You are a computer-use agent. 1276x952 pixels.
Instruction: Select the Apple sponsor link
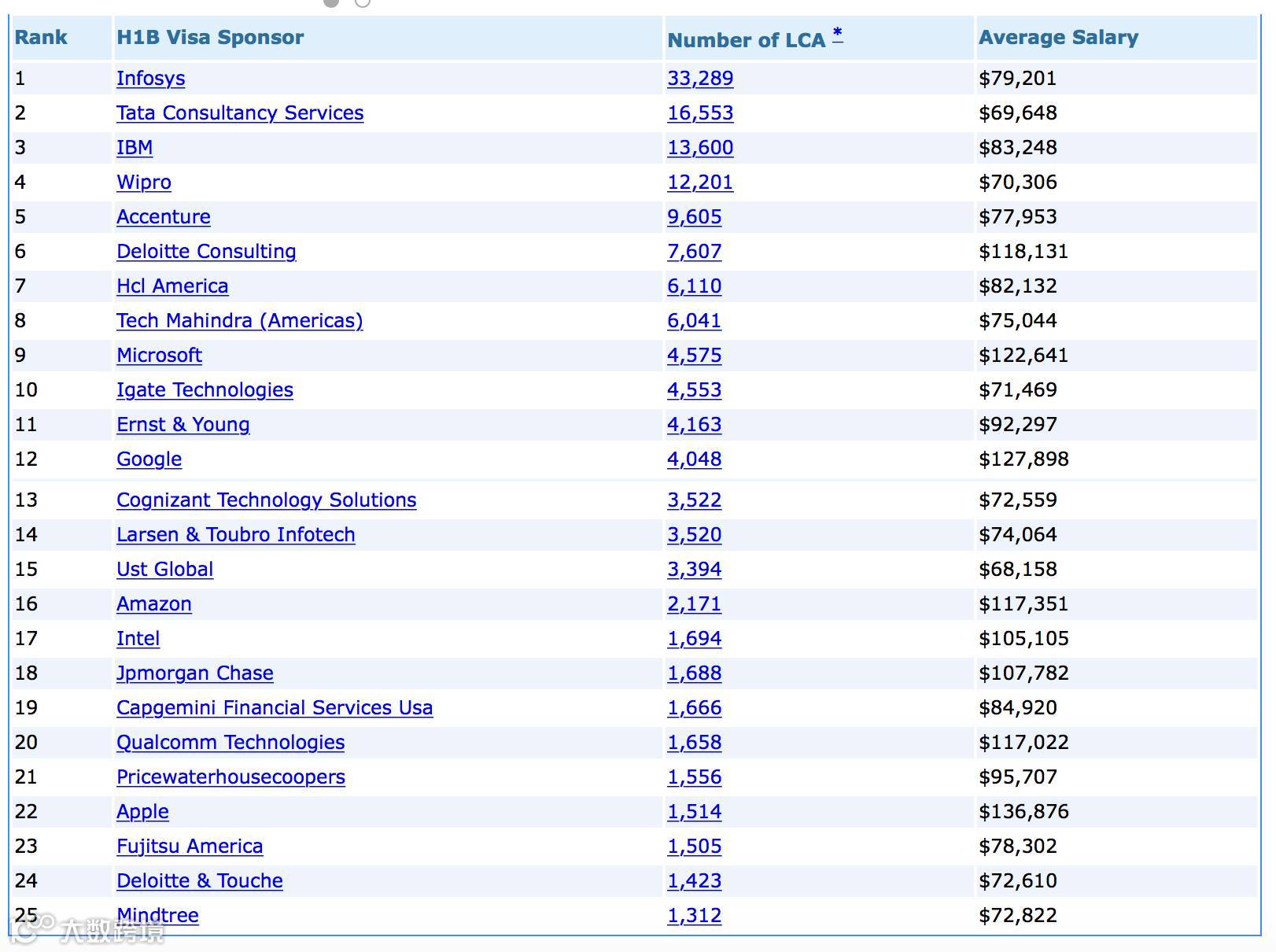[x=142, y=812]
